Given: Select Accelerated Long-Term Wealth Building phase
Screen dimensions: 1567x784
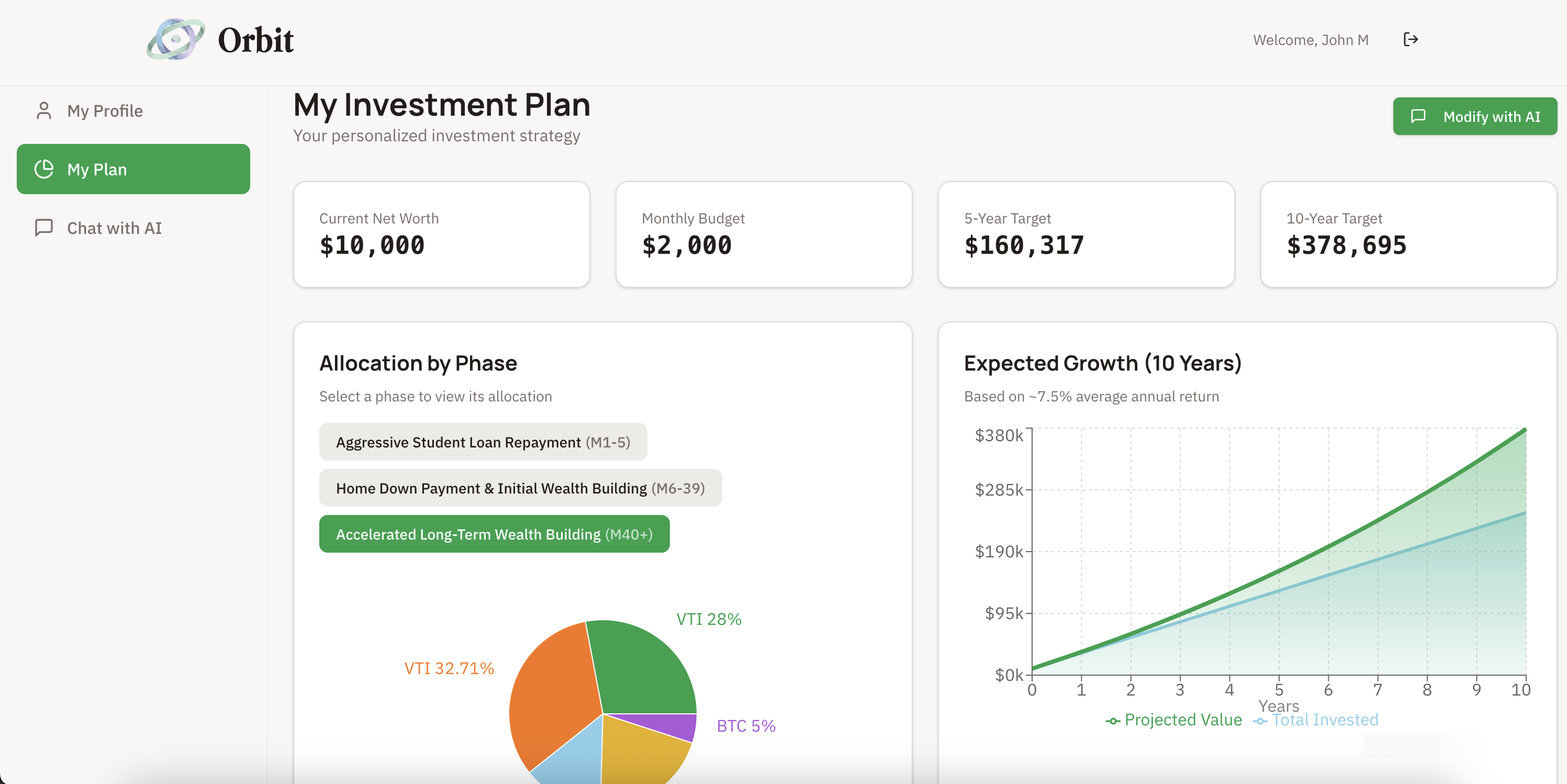Looking at the screenshot, I should pyautogui.click(x=494, y=534).
